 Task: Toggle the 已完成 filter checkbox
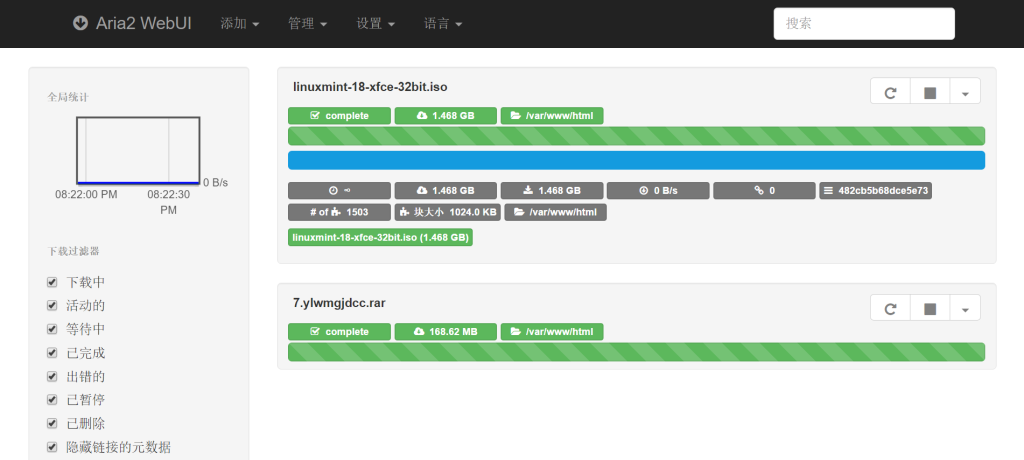52,353
